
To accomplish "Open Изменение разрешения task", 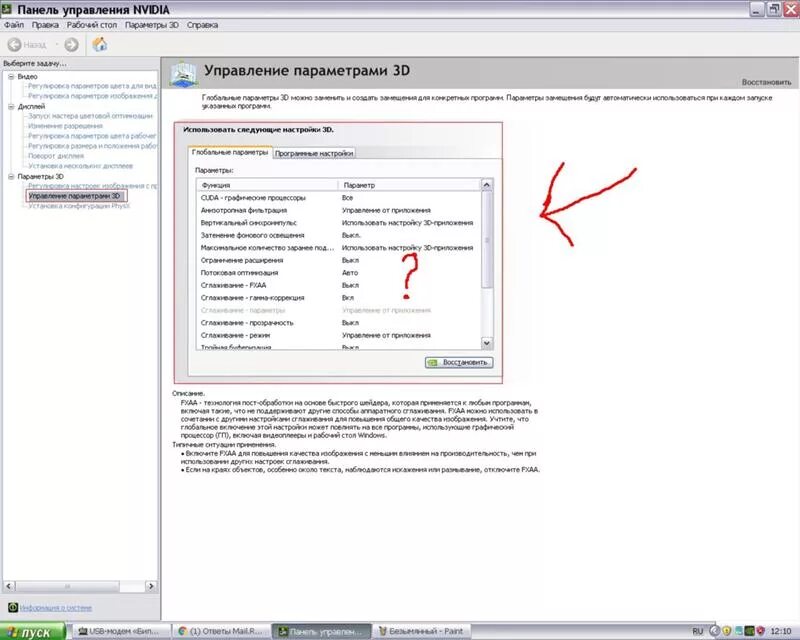I will pyautogui.click(x=65, y=126).
